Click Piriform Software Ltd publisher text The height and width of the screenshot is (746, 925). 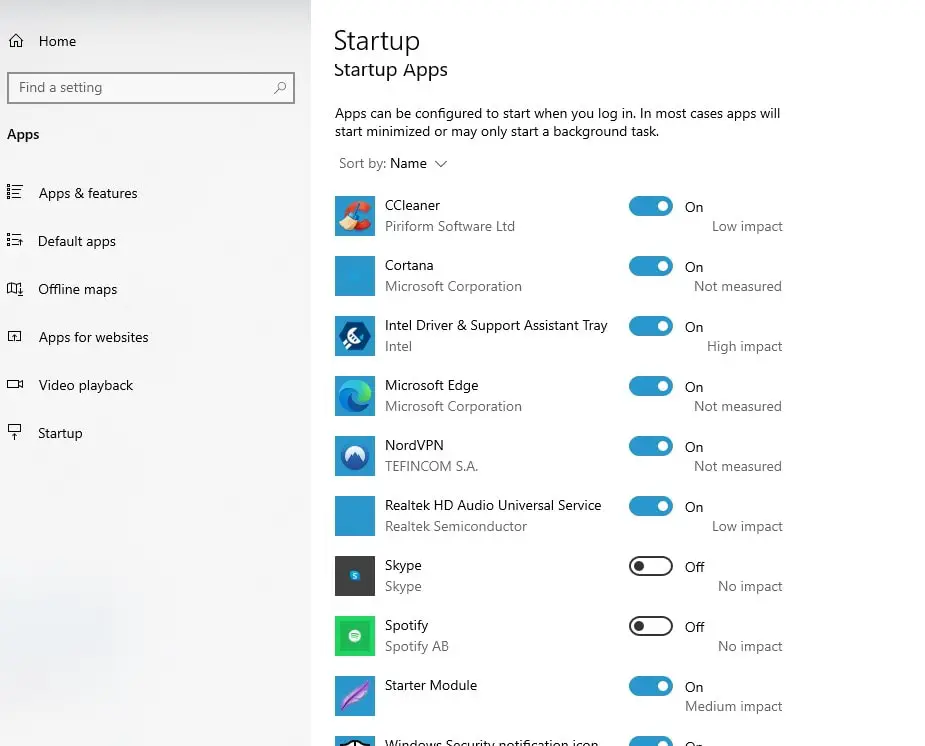coord(450,226)
